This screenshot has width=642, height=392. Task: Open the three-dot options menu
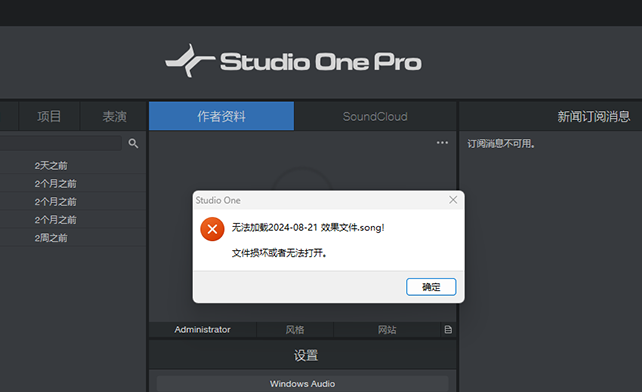click(442, 143)
